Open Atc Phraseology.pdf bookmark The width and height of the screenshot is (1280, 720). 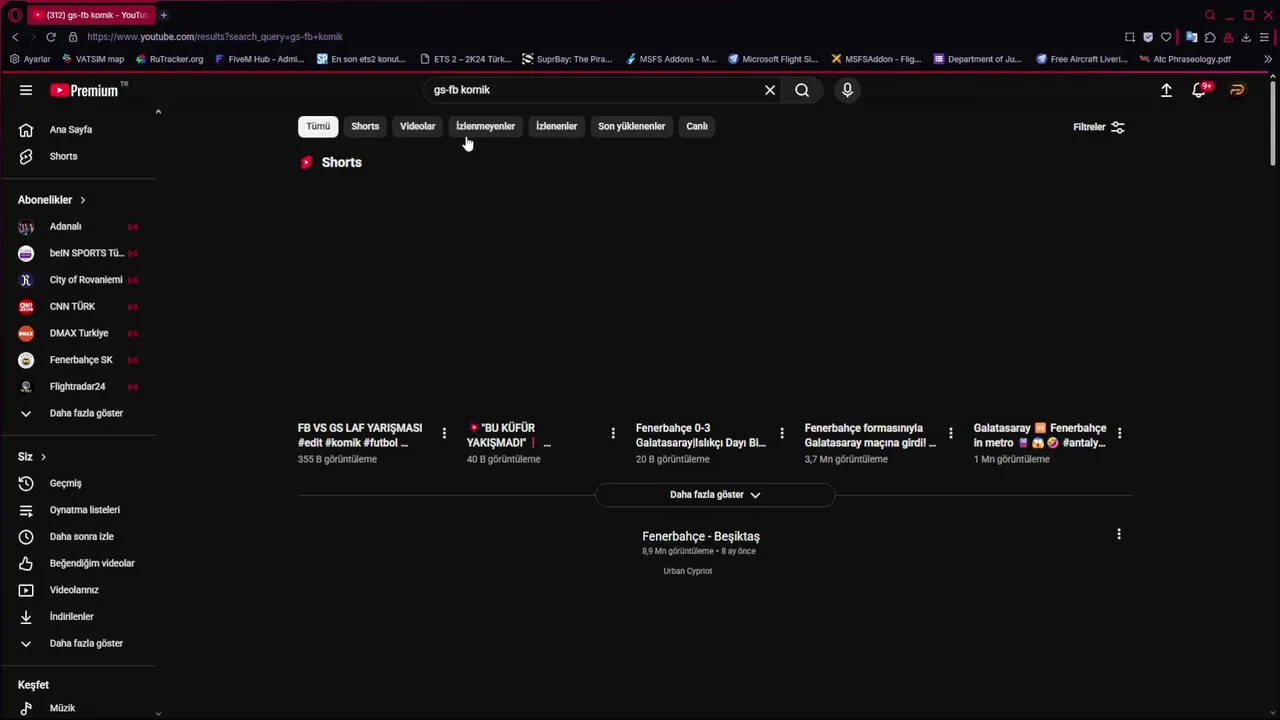click(x=1184, y=59)
